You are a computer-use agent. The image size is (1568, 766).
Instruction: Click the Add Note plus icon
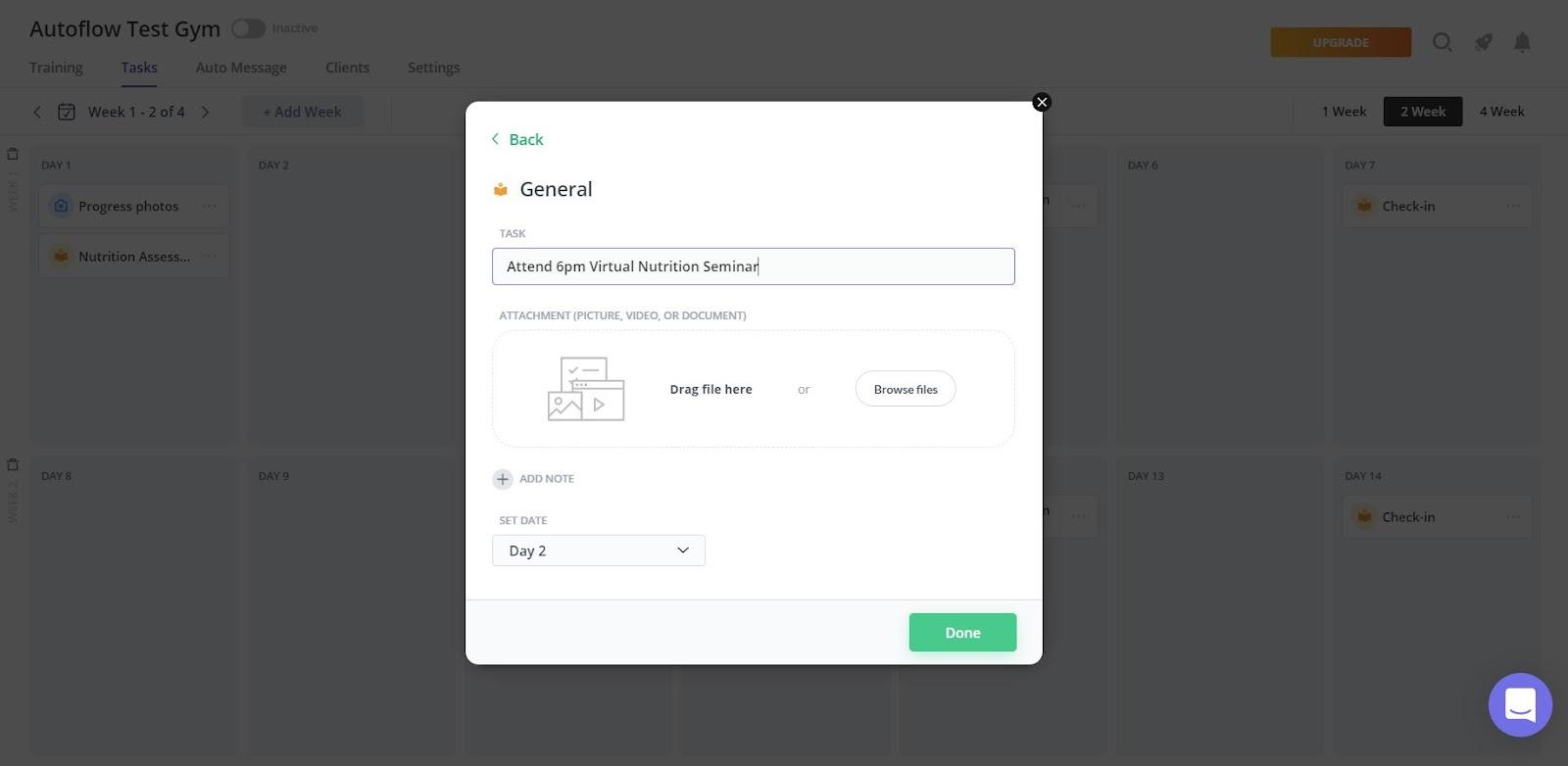pyautogui.click(x=503, y=479)
